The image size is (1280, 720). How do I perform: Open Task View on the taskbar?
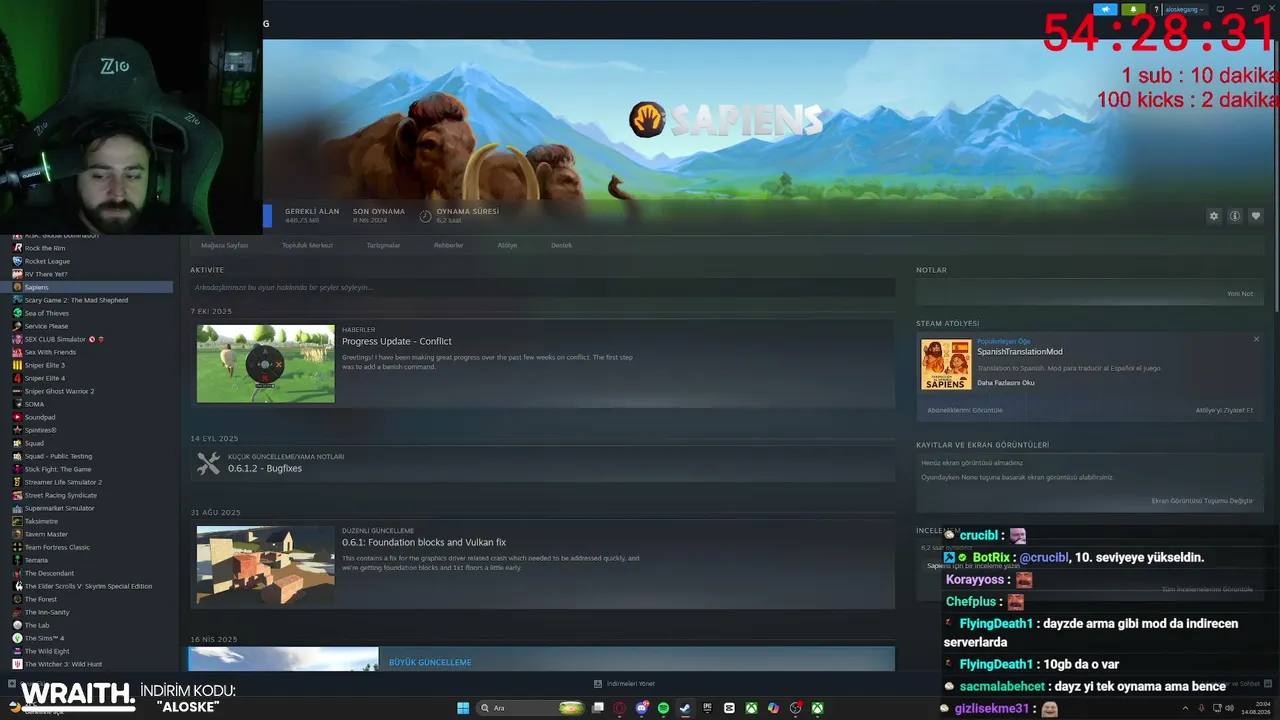coord(598,708)
